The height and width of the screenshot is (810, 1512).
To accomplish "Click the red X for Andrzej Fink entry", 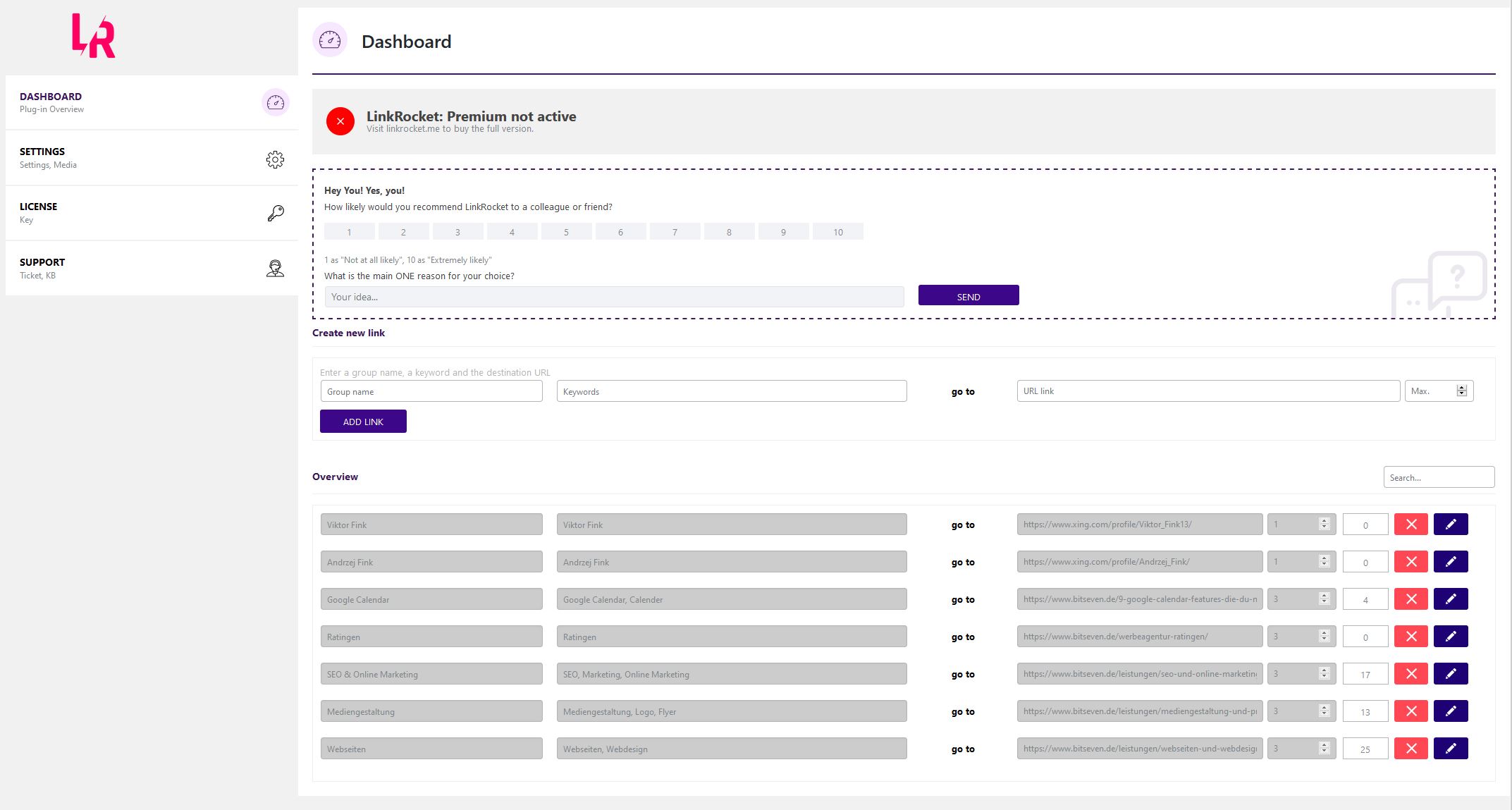I will click(1411, 562).
